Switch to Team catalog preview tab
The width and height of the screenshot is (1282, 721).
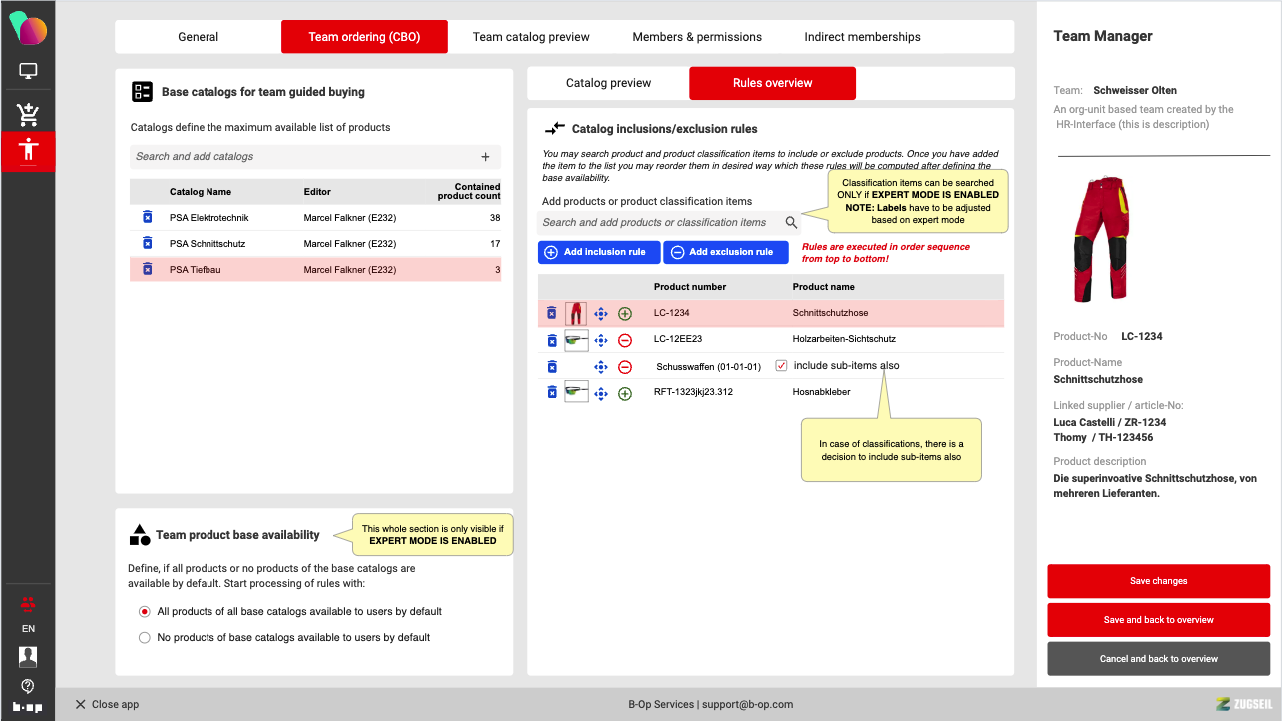[531, 37]
